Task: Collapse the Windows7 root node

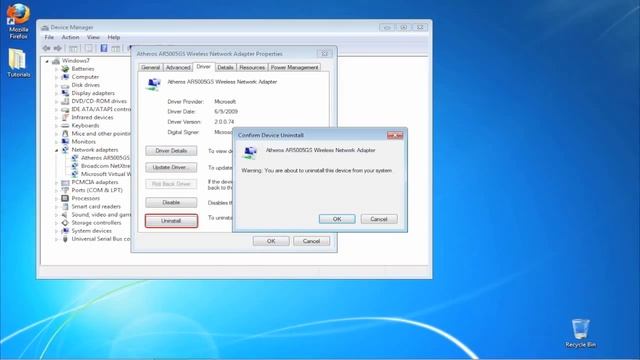Action: 47,61
